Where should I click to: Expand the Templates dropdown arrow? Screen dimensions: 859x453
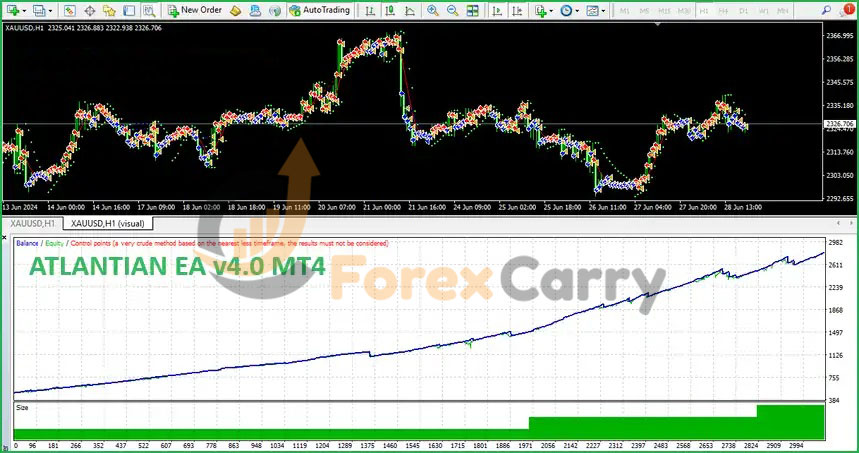[x=603, y=10]
